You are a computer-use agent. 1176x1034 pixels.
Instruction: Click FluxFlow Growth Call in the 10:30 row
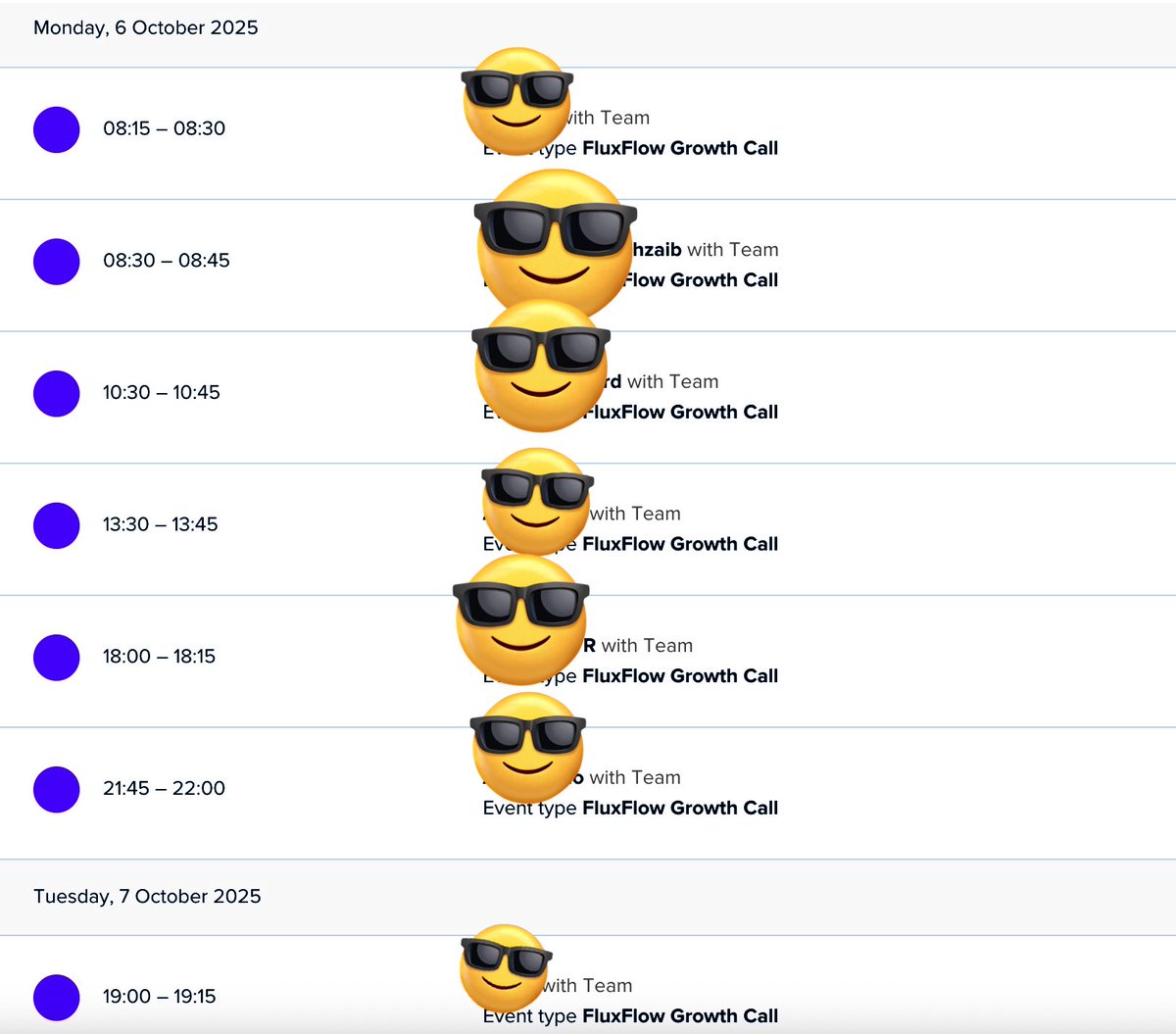pyautogui.click(x=680, y=412)
